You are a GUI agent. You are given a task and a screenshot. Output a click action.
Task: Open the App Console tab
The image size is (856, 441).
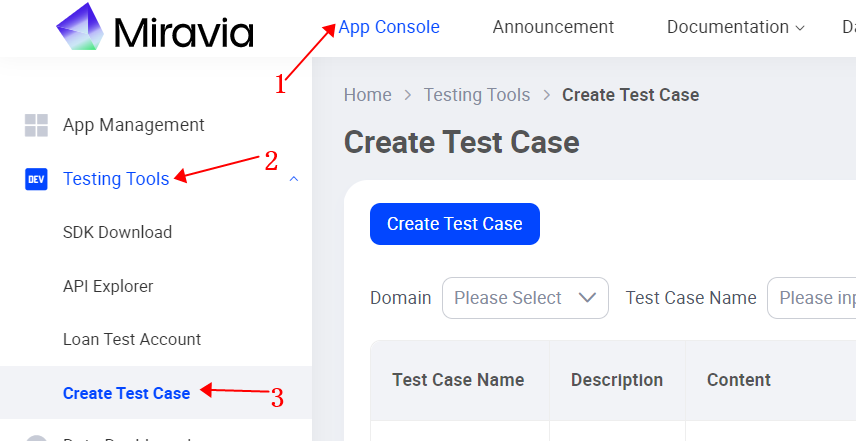coord(389,27)
